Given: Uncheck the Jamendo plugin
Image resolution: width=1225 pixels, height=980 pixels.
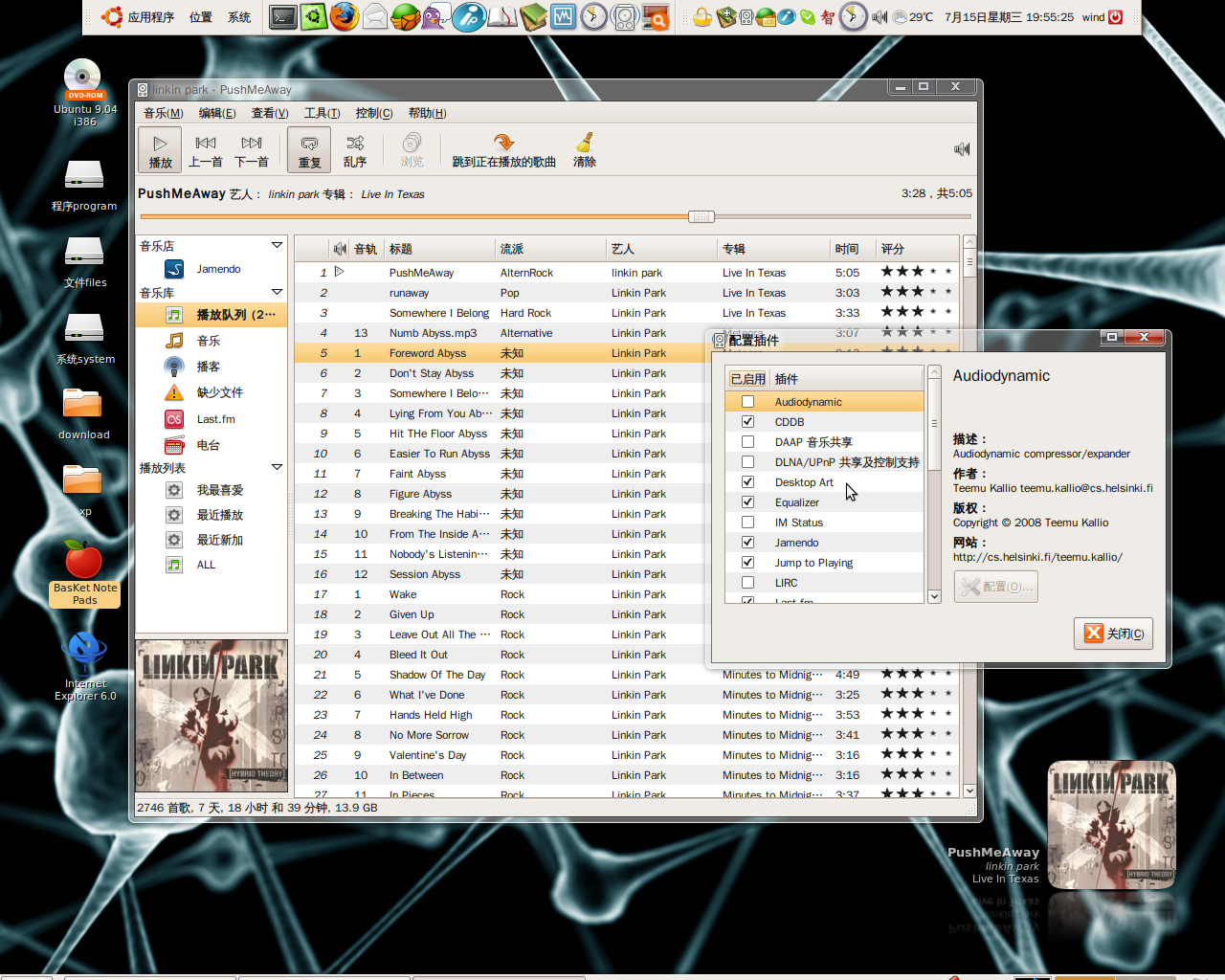Looking at the screenshot, I should click(747, 543).
